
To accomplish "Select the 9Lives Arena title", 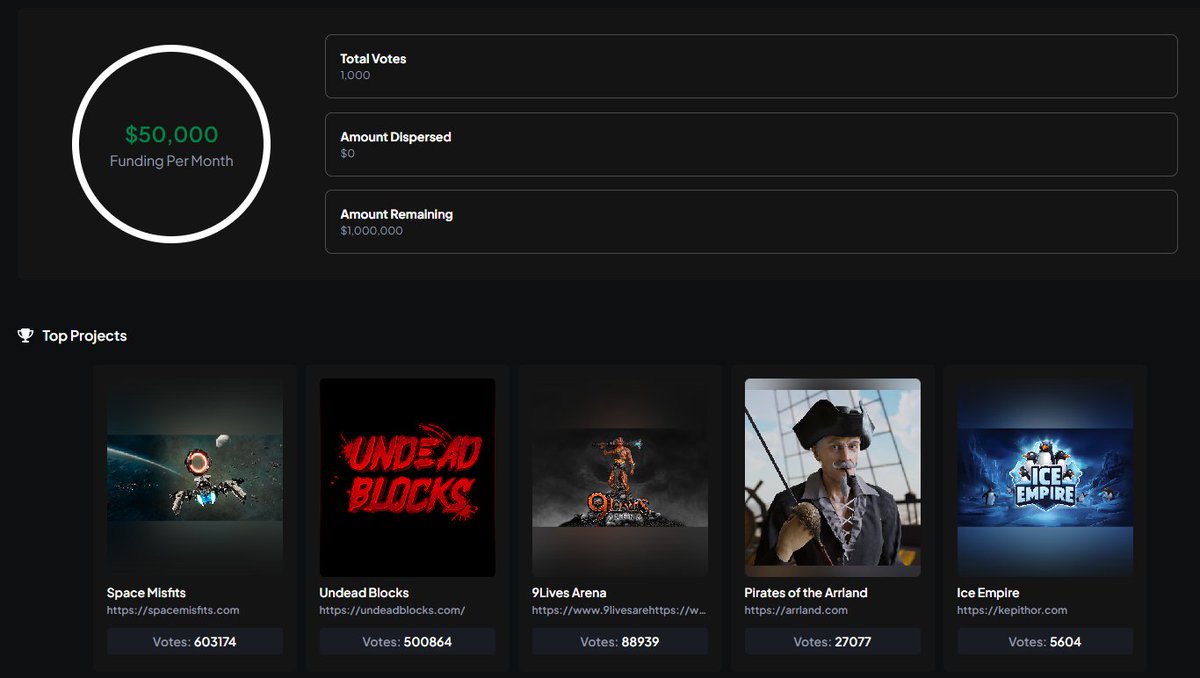I will pyautogui.click(x=569, y=593).
